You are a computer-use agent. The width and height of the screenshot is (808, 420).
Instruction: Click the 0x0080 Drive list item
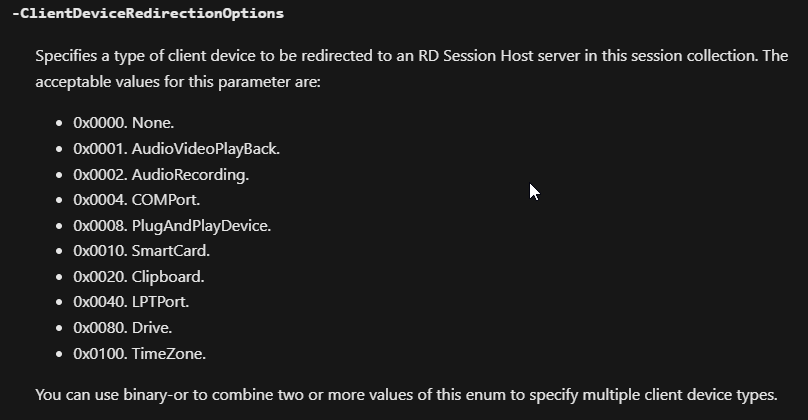123,328
